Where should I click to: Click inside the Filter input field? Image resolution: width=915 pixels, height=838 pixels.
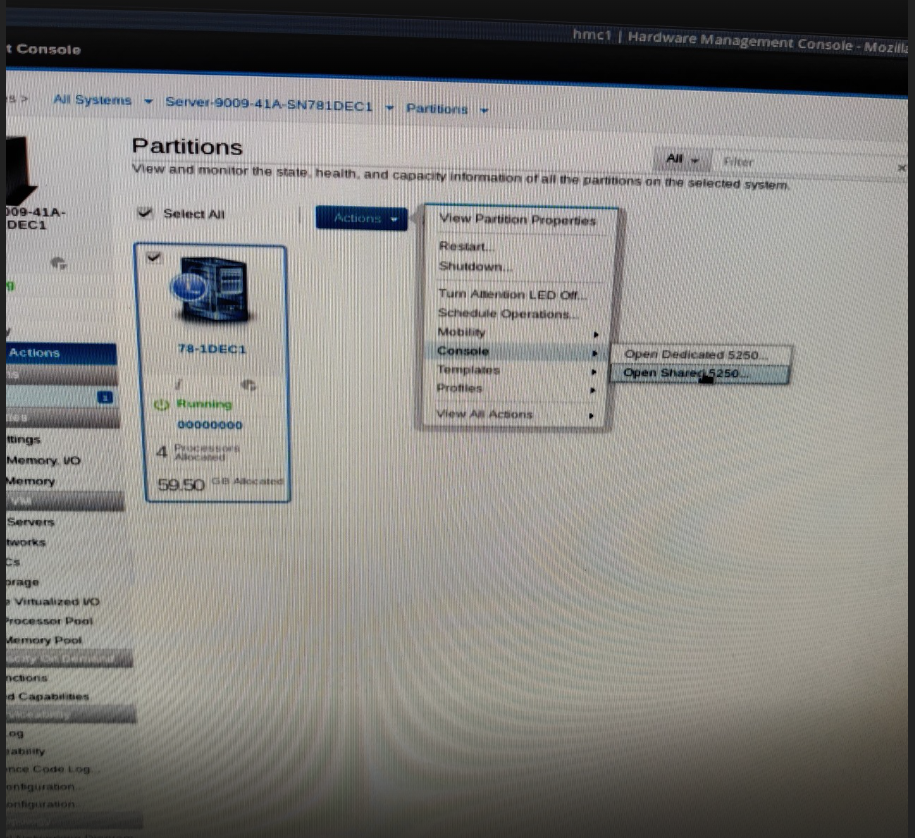pos(805,163)
